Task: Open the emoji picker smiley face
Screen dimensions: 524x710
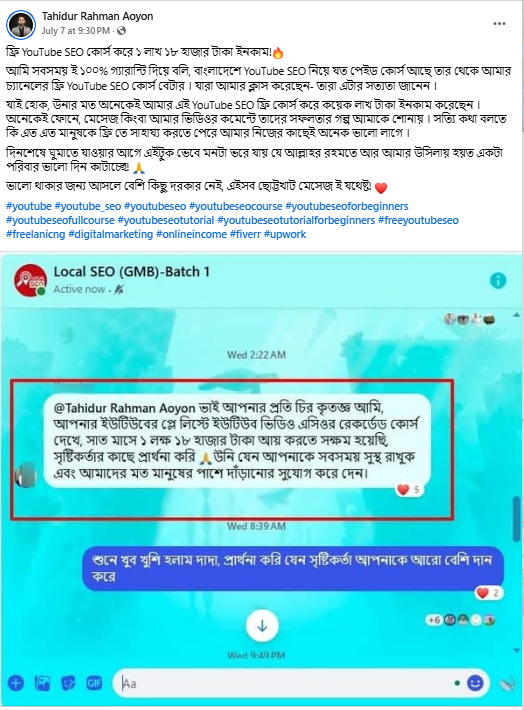Action: (x=475, y=682)
